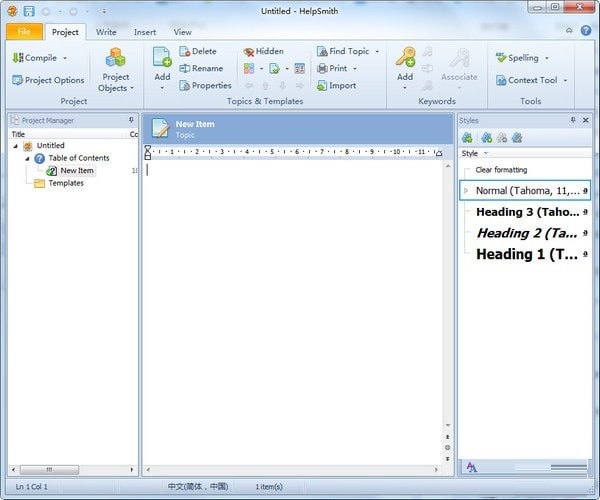
Task: Open the Help question mark icon
Action: [586, 31]
